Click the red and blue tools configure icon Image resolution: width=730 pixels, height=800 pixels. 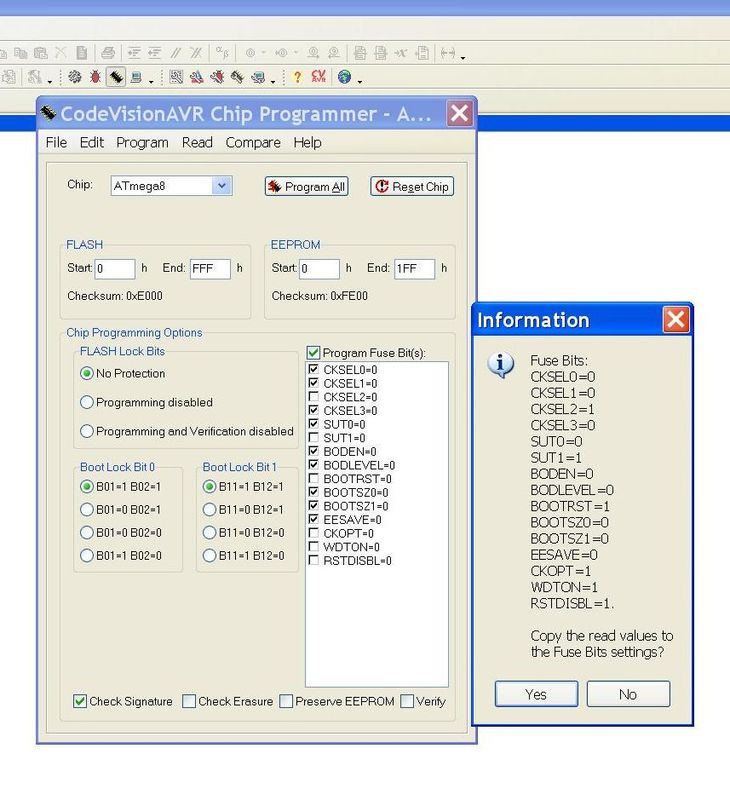(x=196, y=77)
